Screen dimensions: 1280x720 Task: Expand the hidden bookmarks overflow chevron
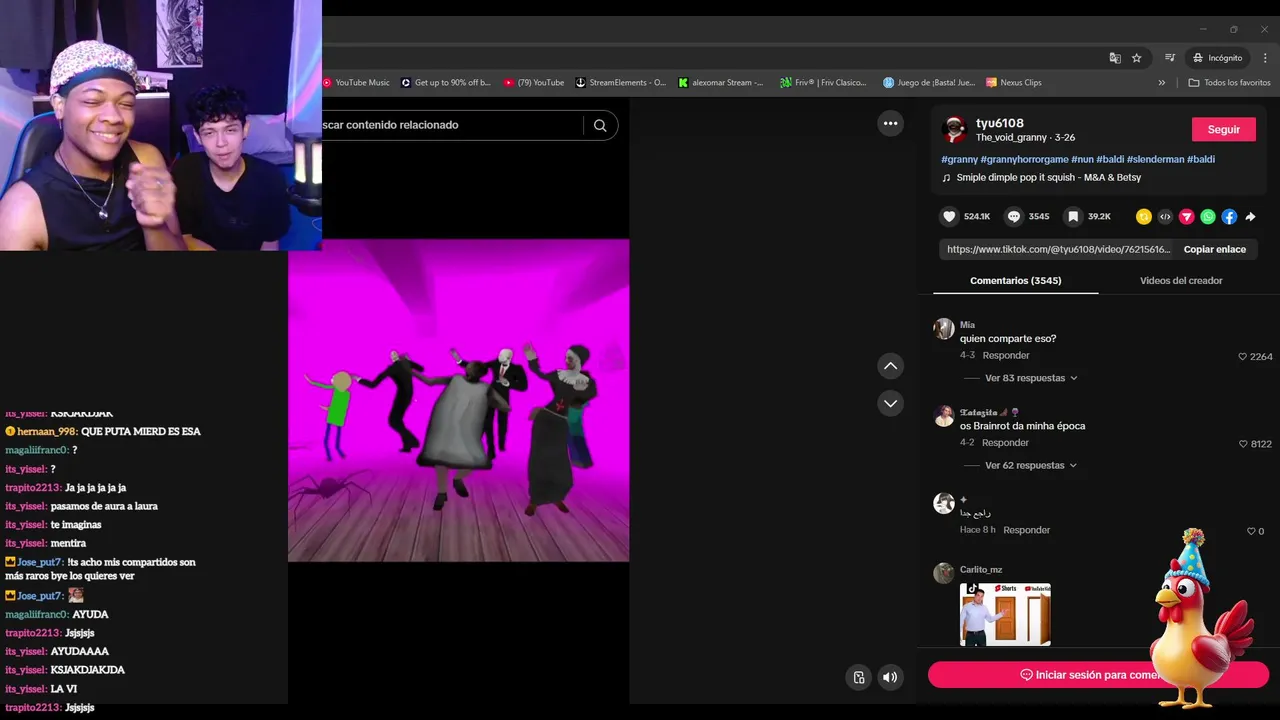point(1162,83)
